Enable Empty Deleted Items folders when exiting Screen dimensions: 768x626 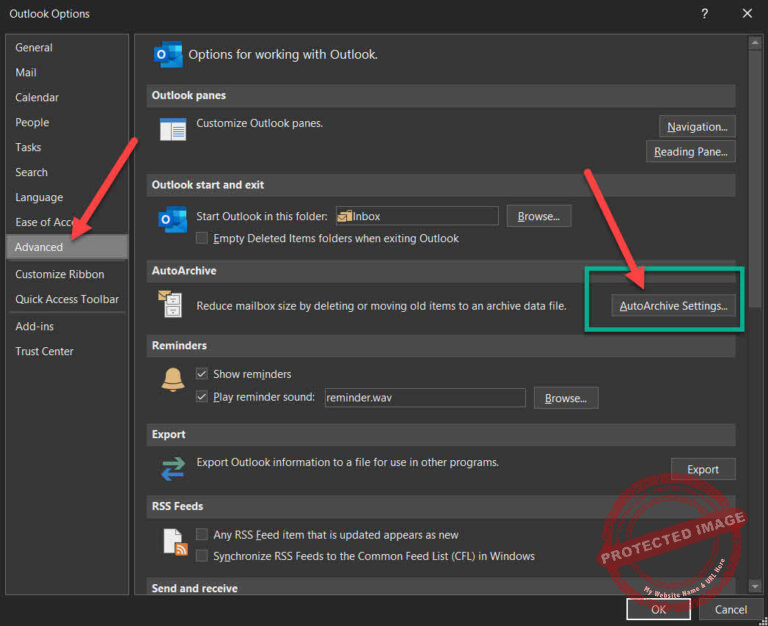coord(201,238)
